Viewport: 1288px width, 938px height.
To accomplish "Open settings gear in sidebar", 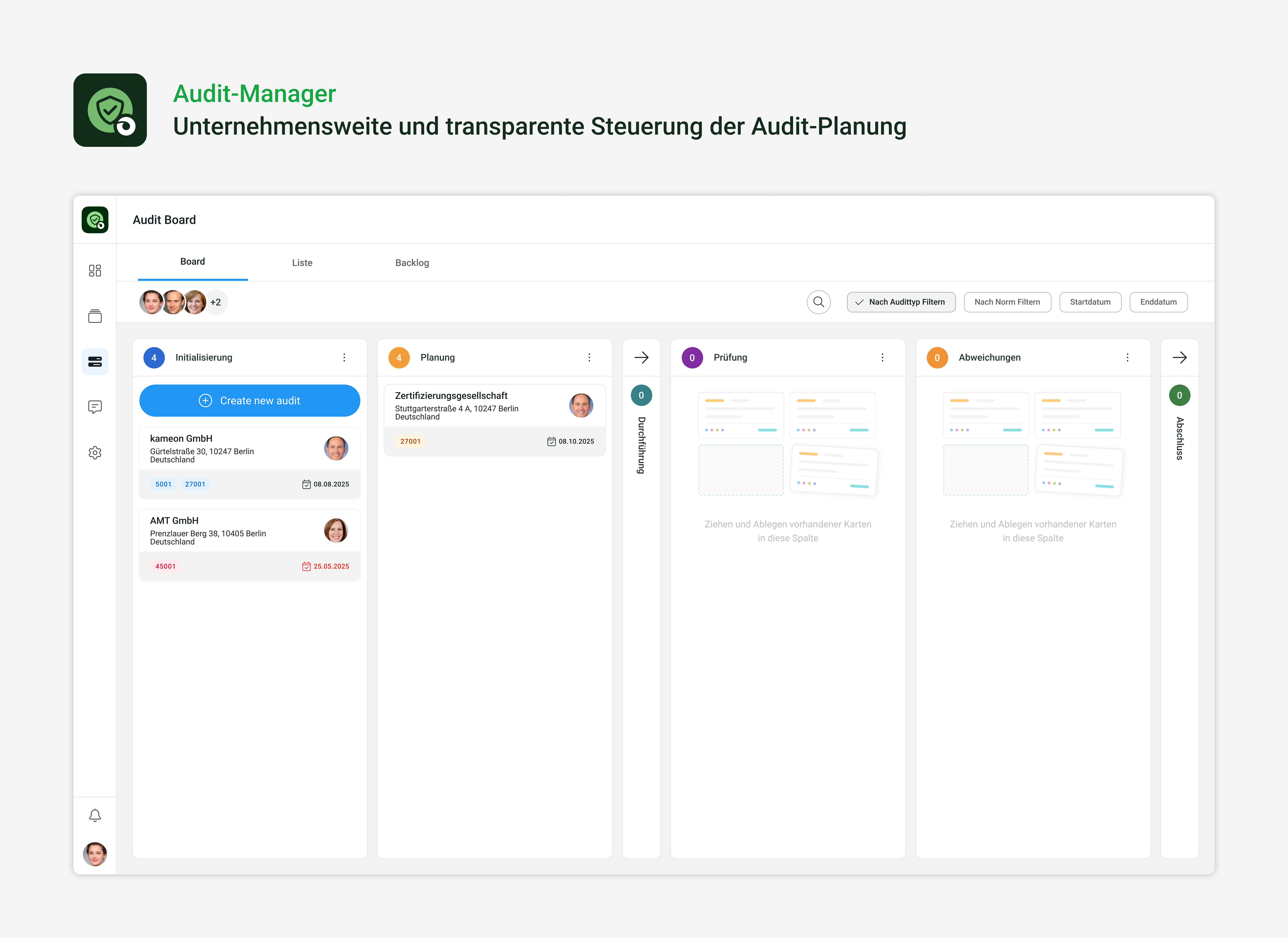I will 95,452.
